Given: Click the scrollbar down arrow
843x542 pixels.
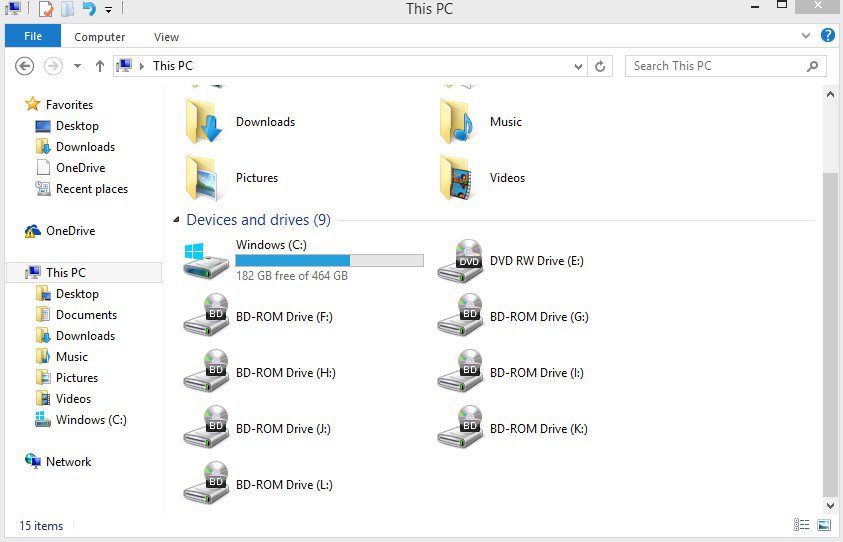Looking at the screenshot, I should (830, 505).
